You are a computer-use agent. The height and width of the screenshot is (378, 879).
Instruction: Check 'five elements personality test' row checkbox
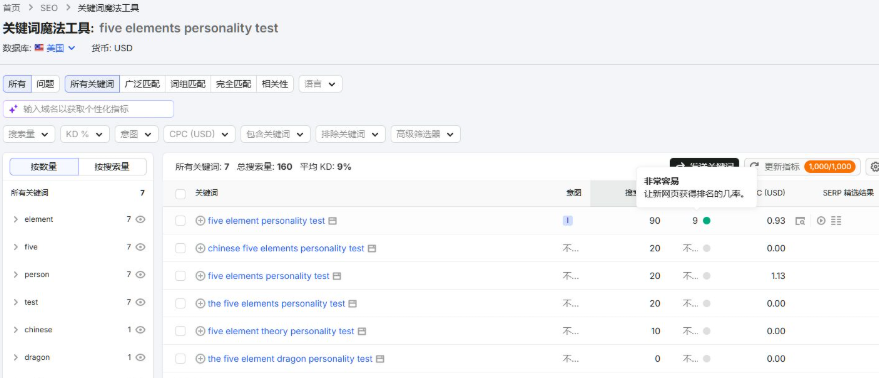coord(181,276)
